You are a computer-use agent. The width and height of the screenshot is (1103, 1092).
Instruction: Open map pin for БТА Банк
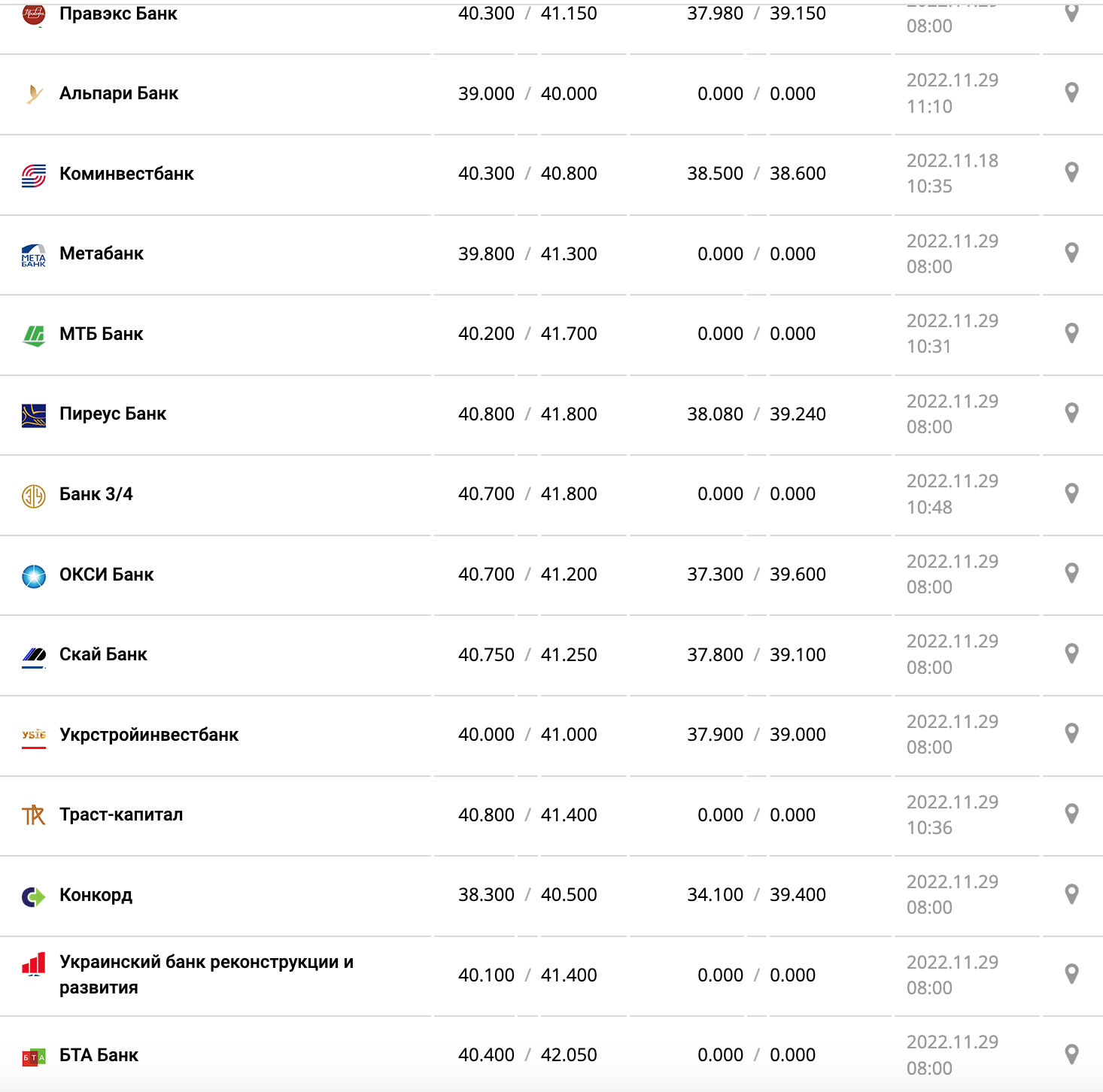(x=1072, y=1054)
